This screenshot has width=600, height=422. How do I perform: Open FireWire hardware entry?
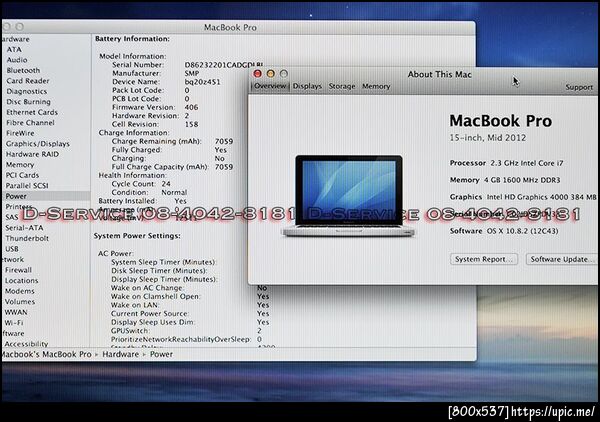point(20,133)
